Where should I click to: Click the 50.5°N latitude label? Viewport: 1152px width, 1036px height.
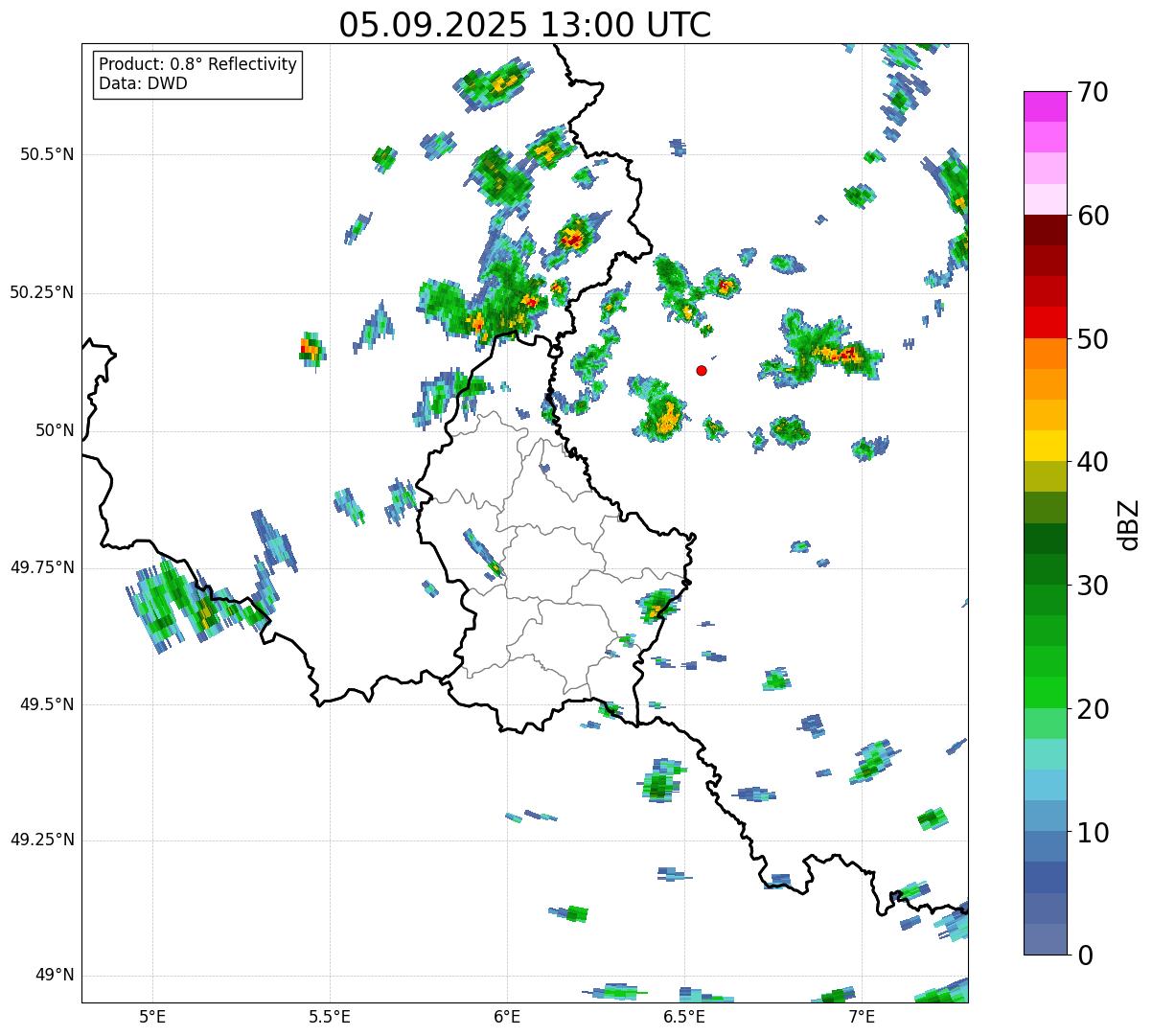(x=47, y=154)
